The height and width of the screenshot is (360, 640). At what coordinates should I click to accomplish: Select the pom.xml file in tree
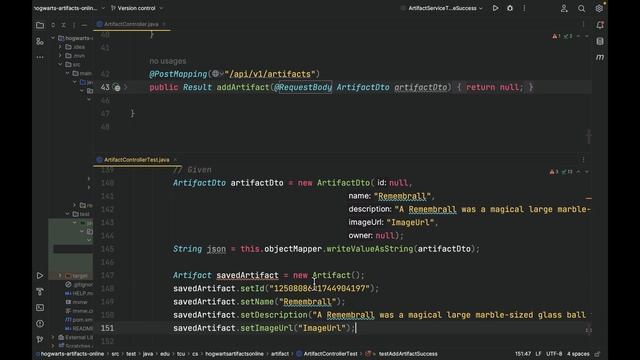[x=79, y=320]
